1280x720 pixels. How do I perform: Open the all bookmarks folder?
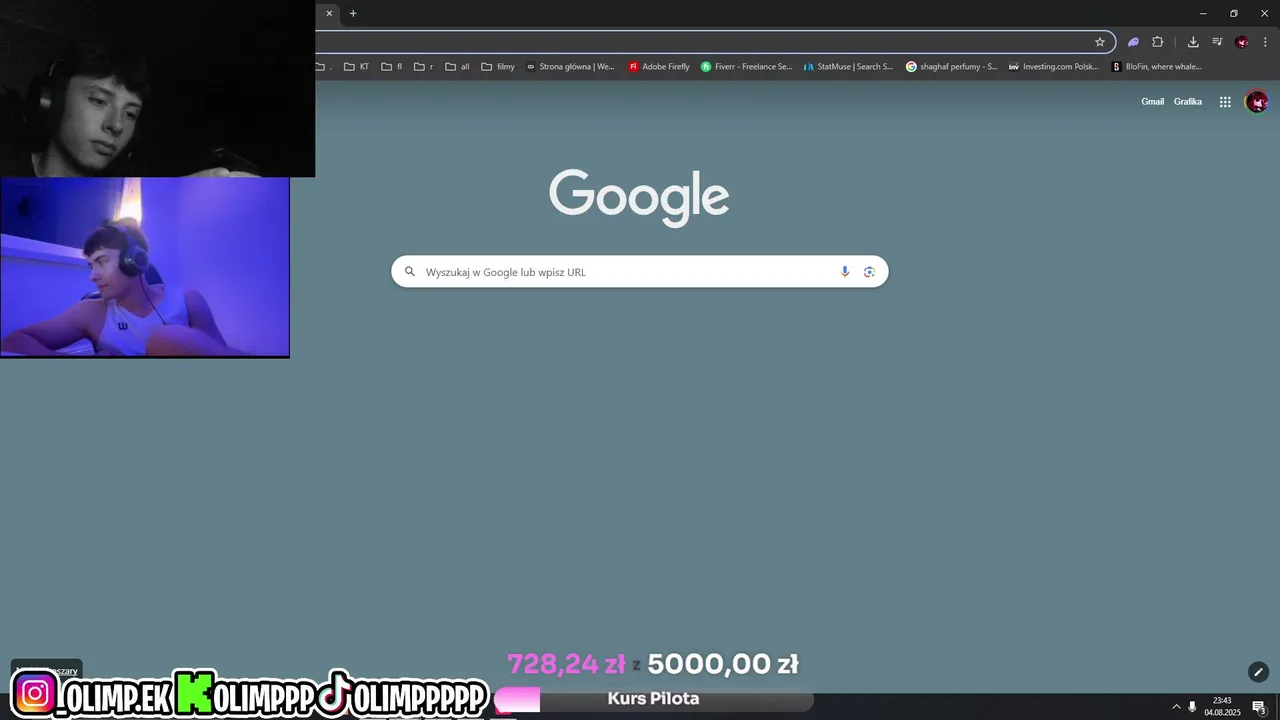457,67
